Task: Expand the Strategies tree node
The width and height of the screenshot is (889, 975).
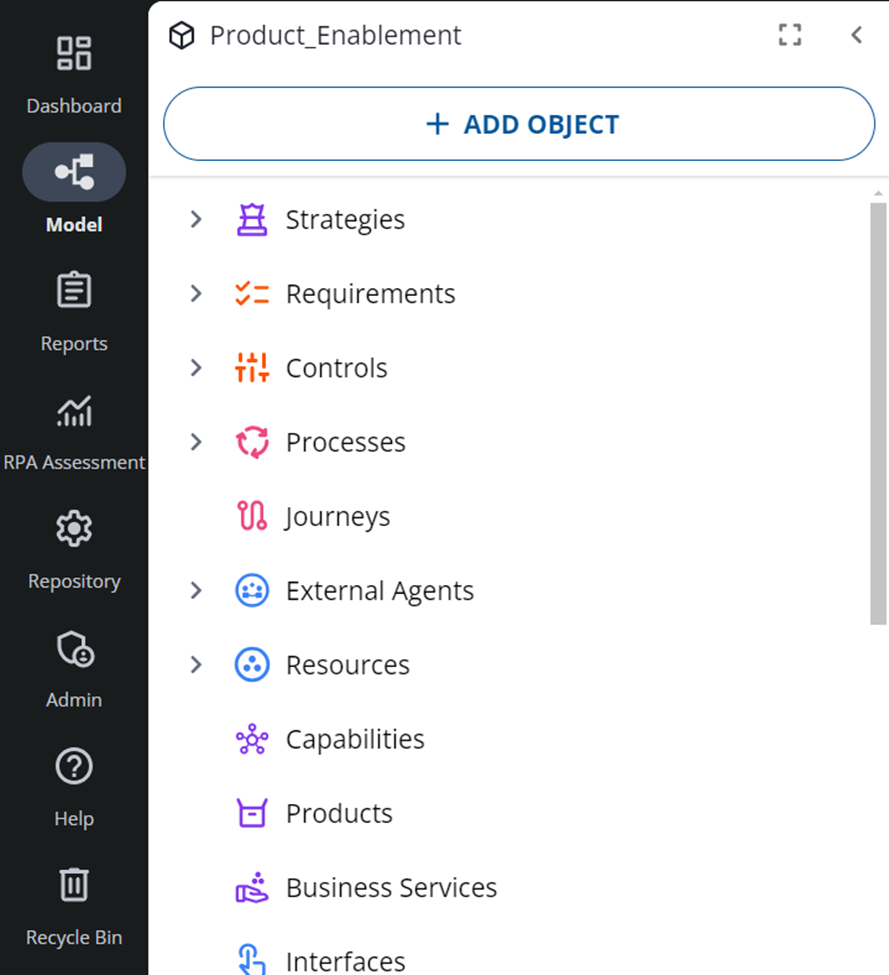Action: click(x=196, y=220)
